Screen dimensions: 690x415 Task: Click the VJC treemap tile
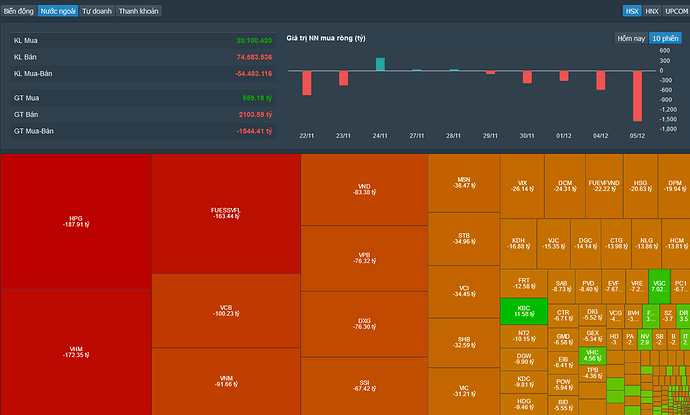point(554,244)
